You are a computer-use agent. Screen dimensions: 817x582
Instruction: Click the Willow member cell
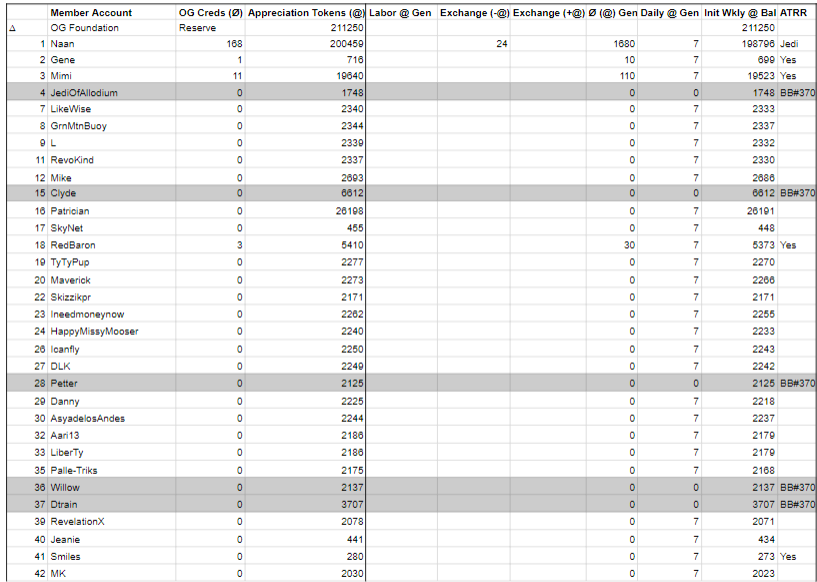click(x=112, y=488)
